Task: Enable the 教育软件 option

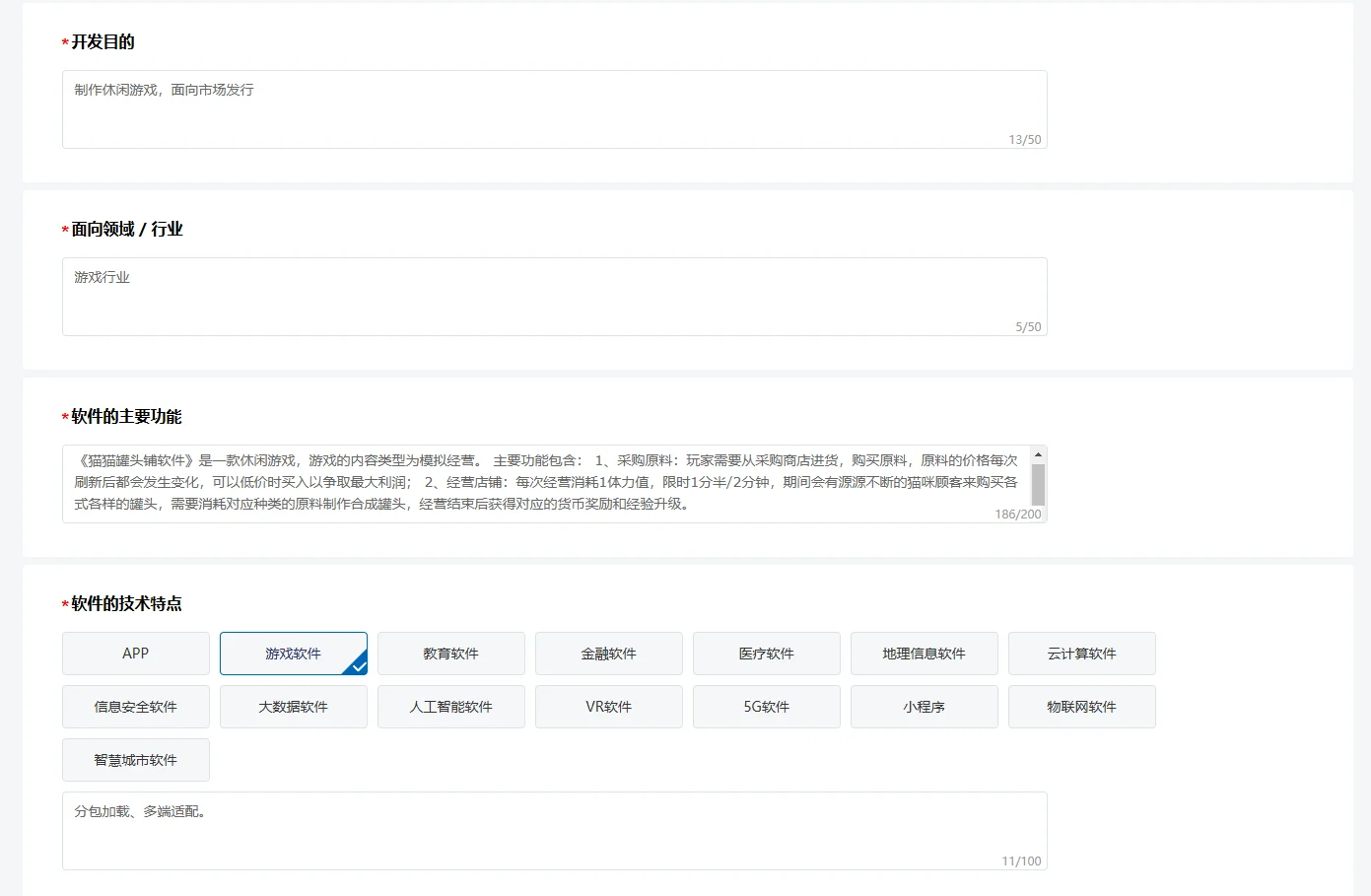Action: click(x=450, y=653)
